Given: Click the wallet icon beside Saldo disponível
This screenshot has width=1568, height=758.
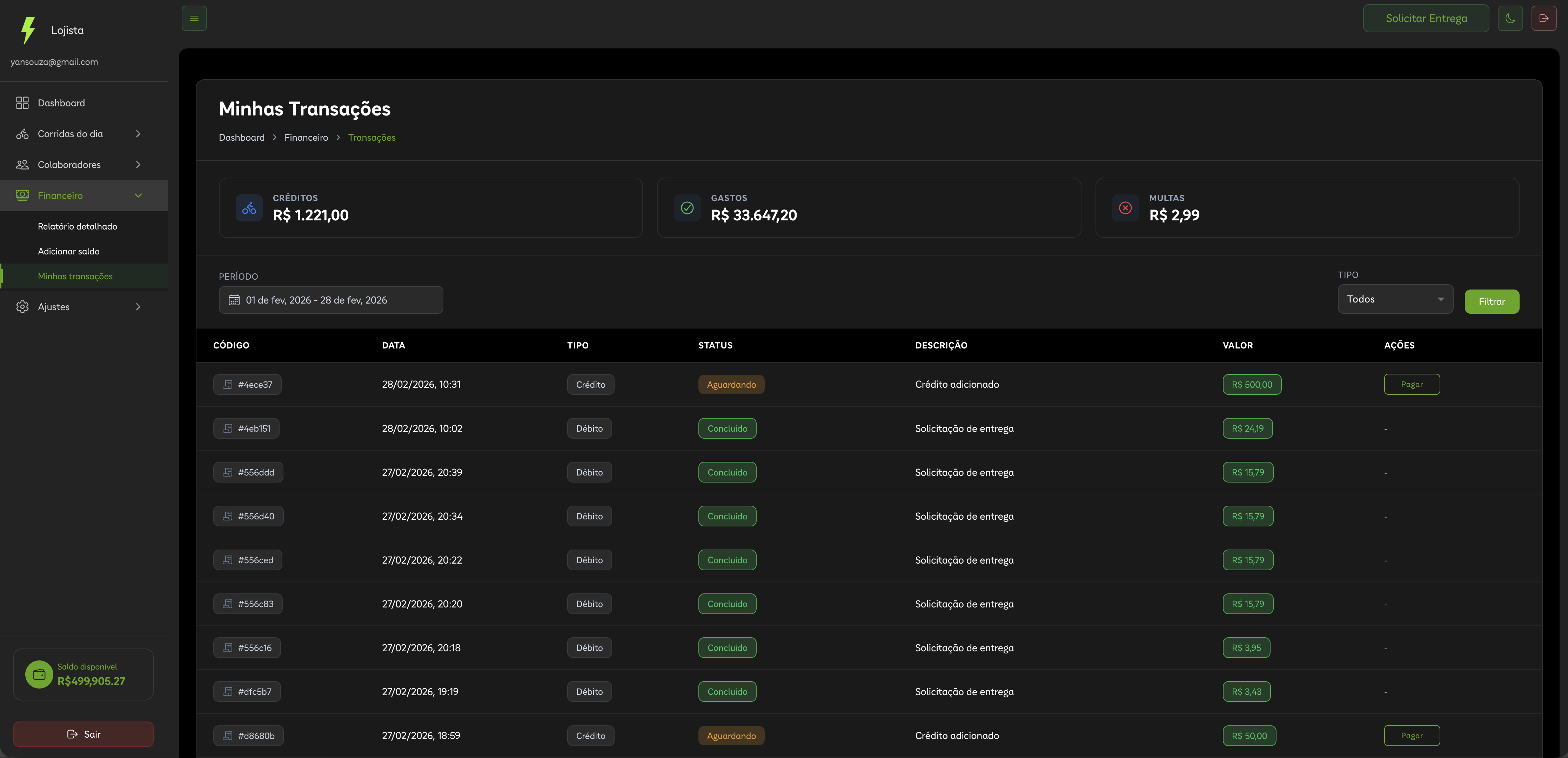Looking at the screenshot, I should (x=39, y=674).
